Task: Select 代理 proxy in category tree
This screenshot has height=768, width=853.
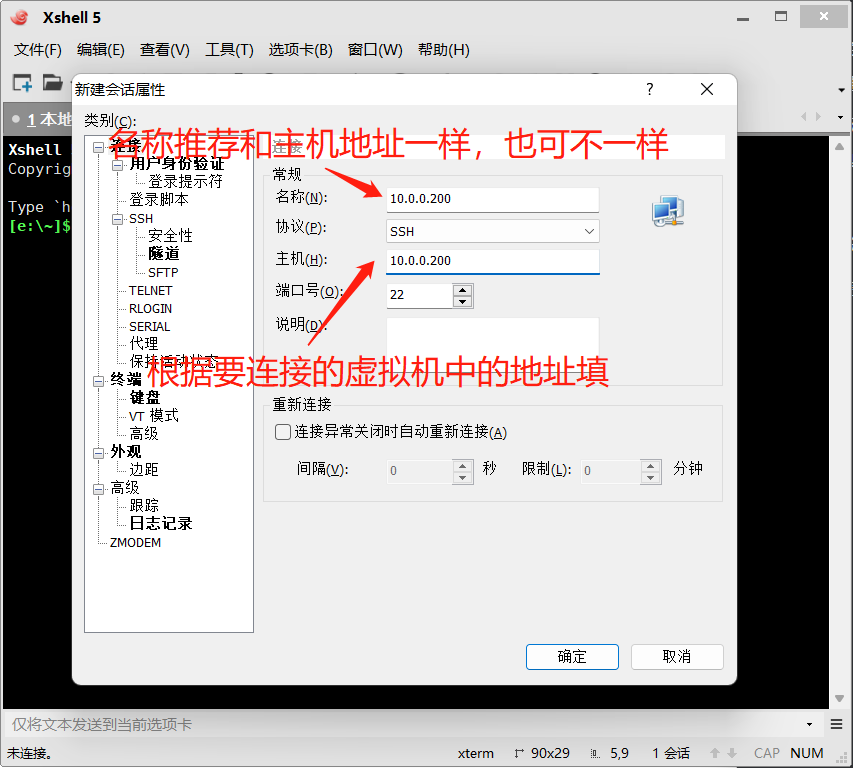Action: [144, 344]
